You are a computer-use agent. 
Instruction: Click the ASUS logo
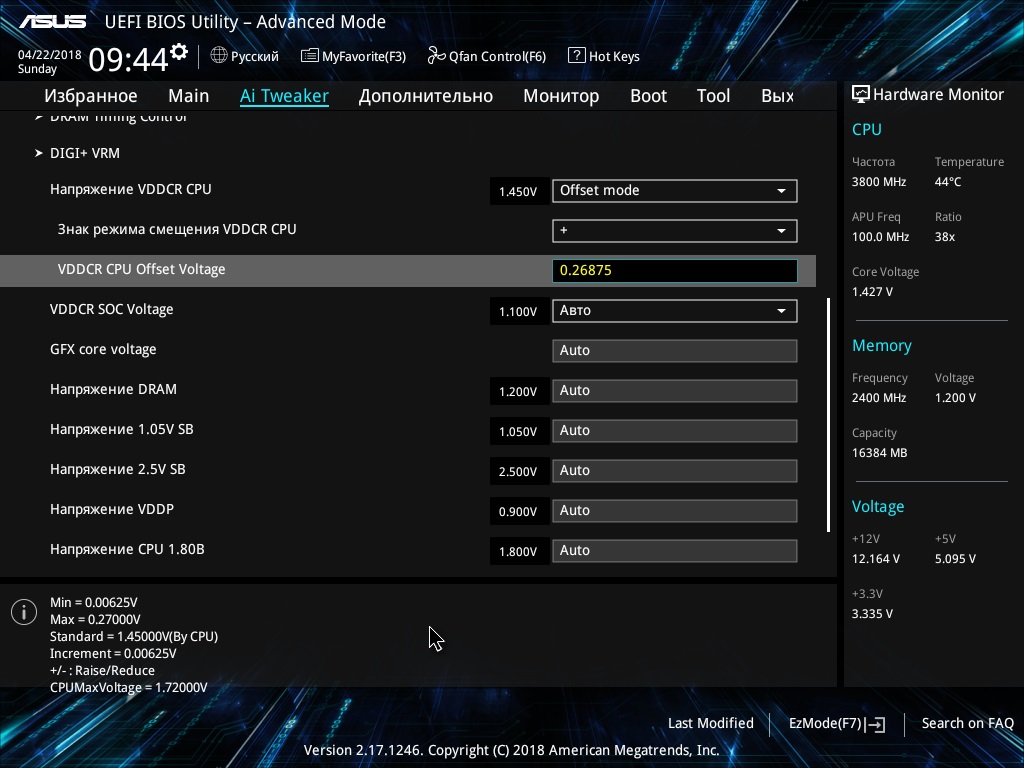[x=53, y=22]
